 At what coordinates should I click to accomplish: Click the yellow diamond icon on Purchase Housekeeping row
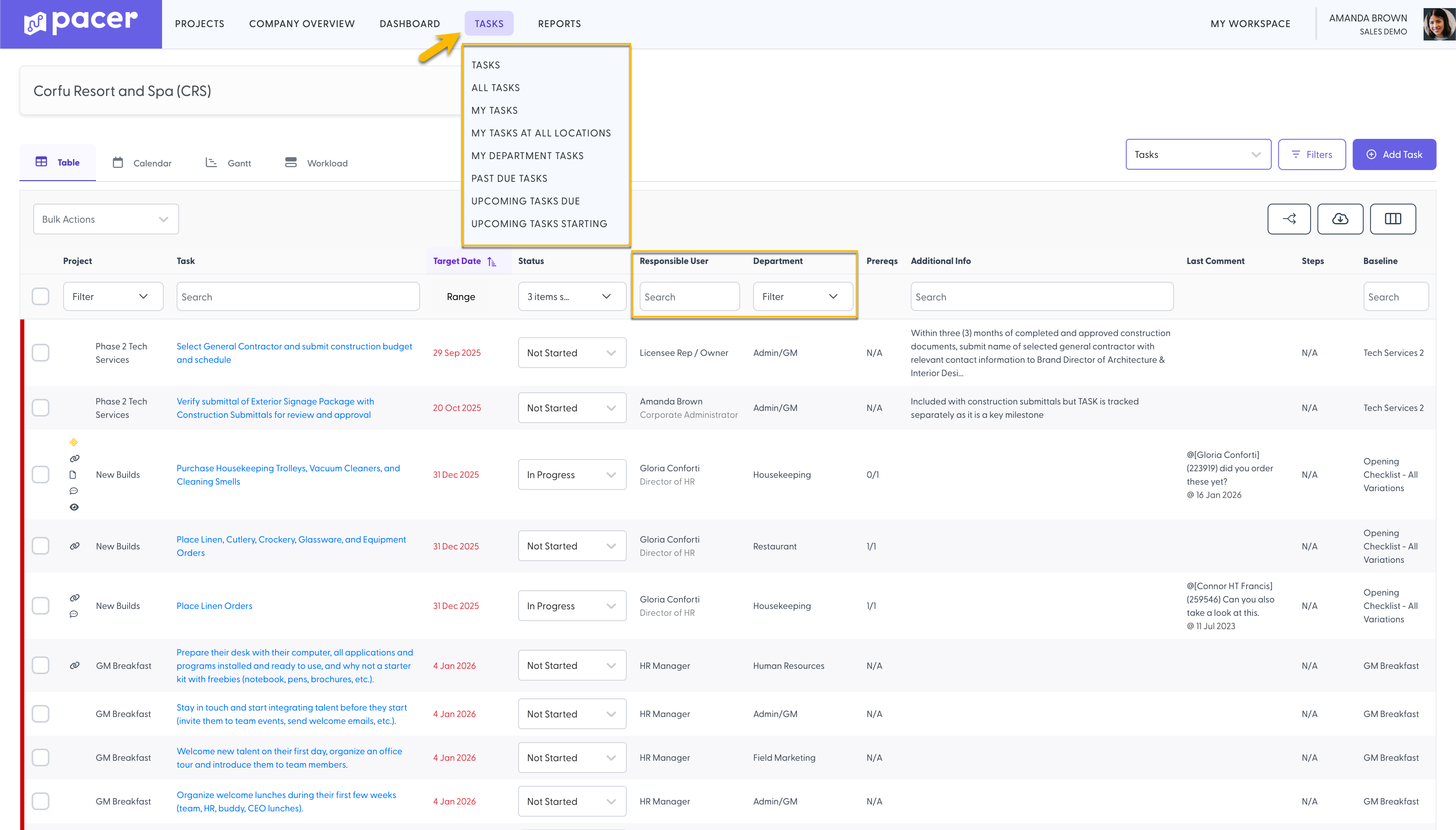click(74, 443)
